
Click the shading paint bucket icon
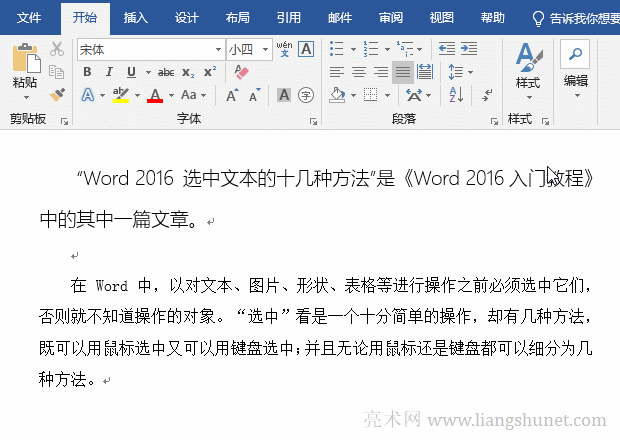click(337, 95)
